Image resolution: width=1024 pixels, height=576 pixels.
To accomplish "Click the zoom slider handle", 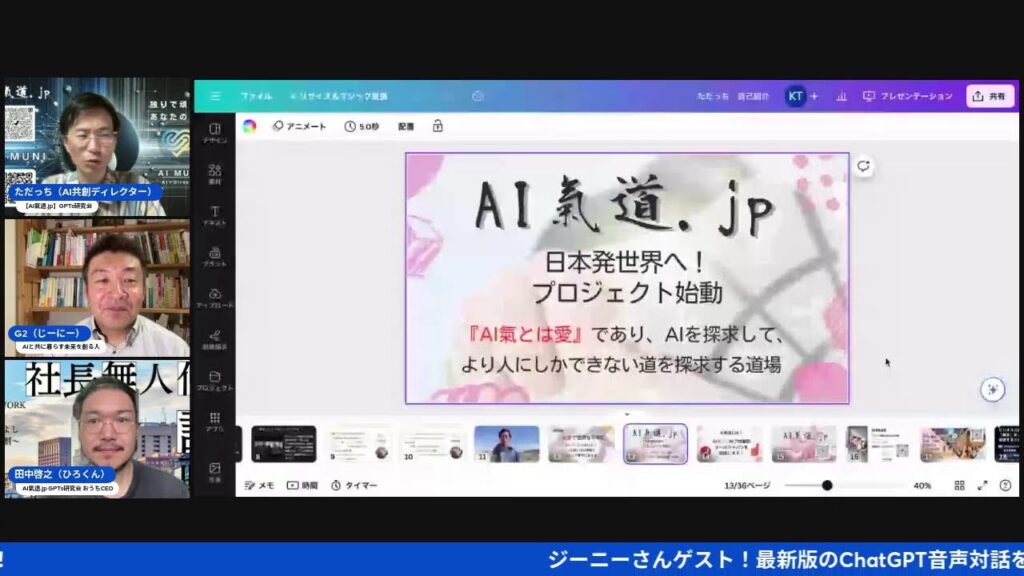I will [827, 485].
